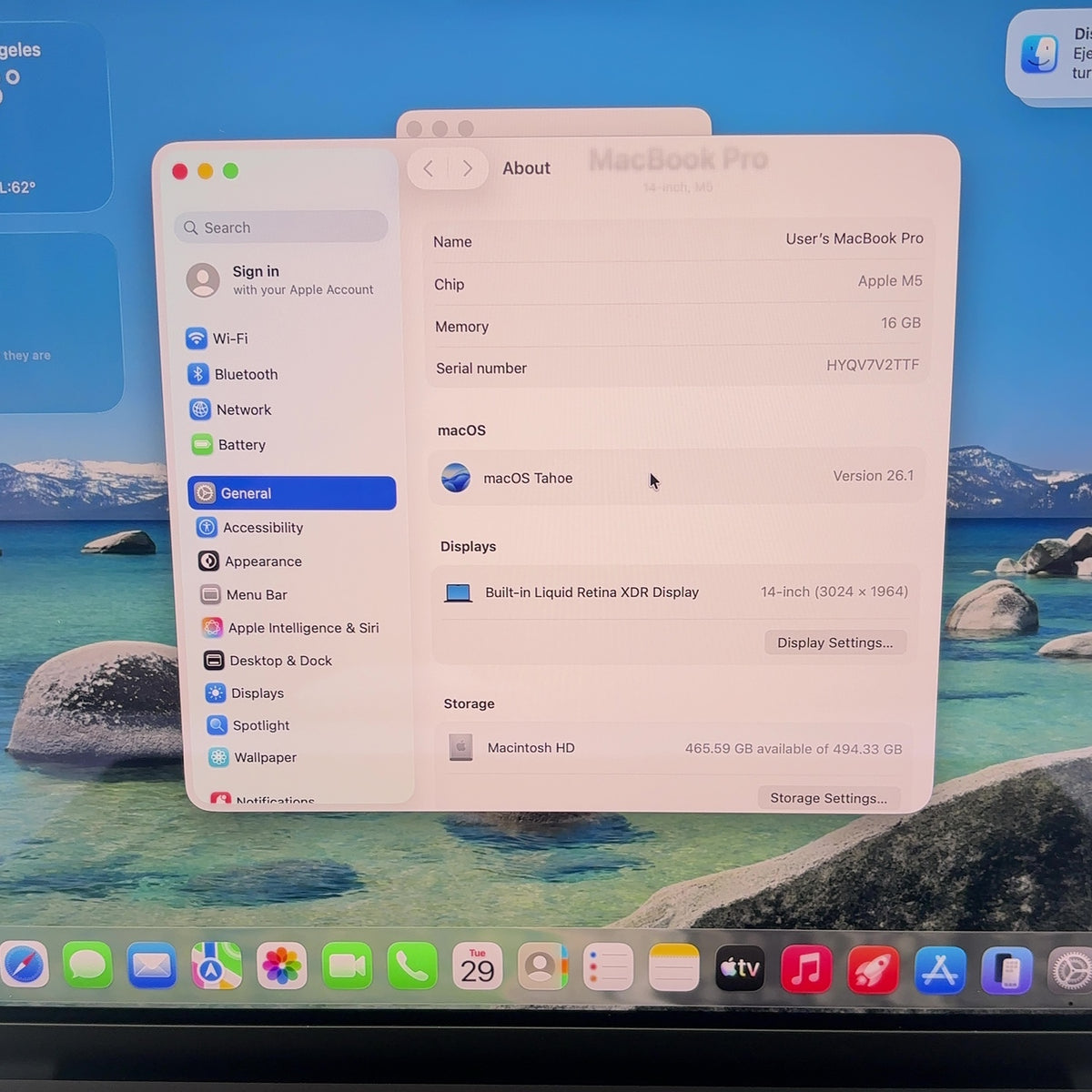Viewport: 1092px width, 1092px height.
Task: Open Notifications settings in sidebar
Action: point(263,800)
